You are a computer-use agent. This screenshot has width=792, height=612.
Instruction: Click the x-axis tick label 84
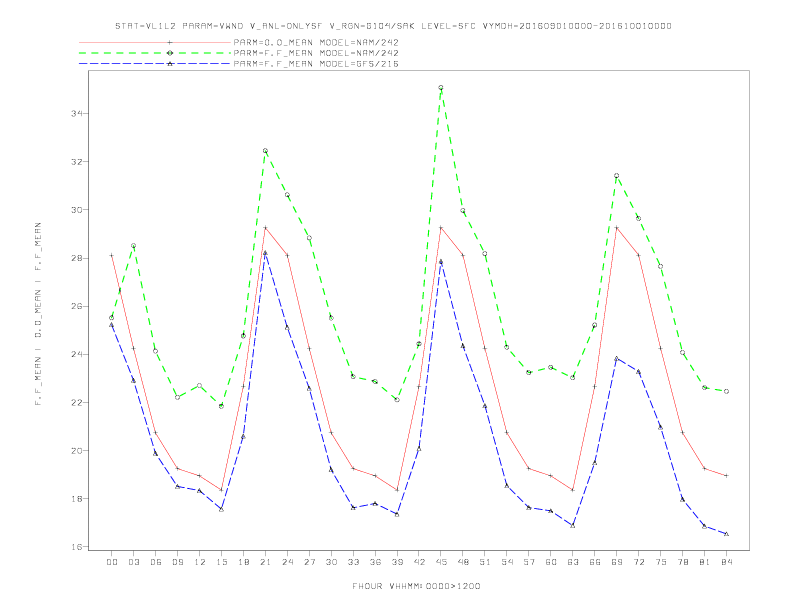pos(726,562)
